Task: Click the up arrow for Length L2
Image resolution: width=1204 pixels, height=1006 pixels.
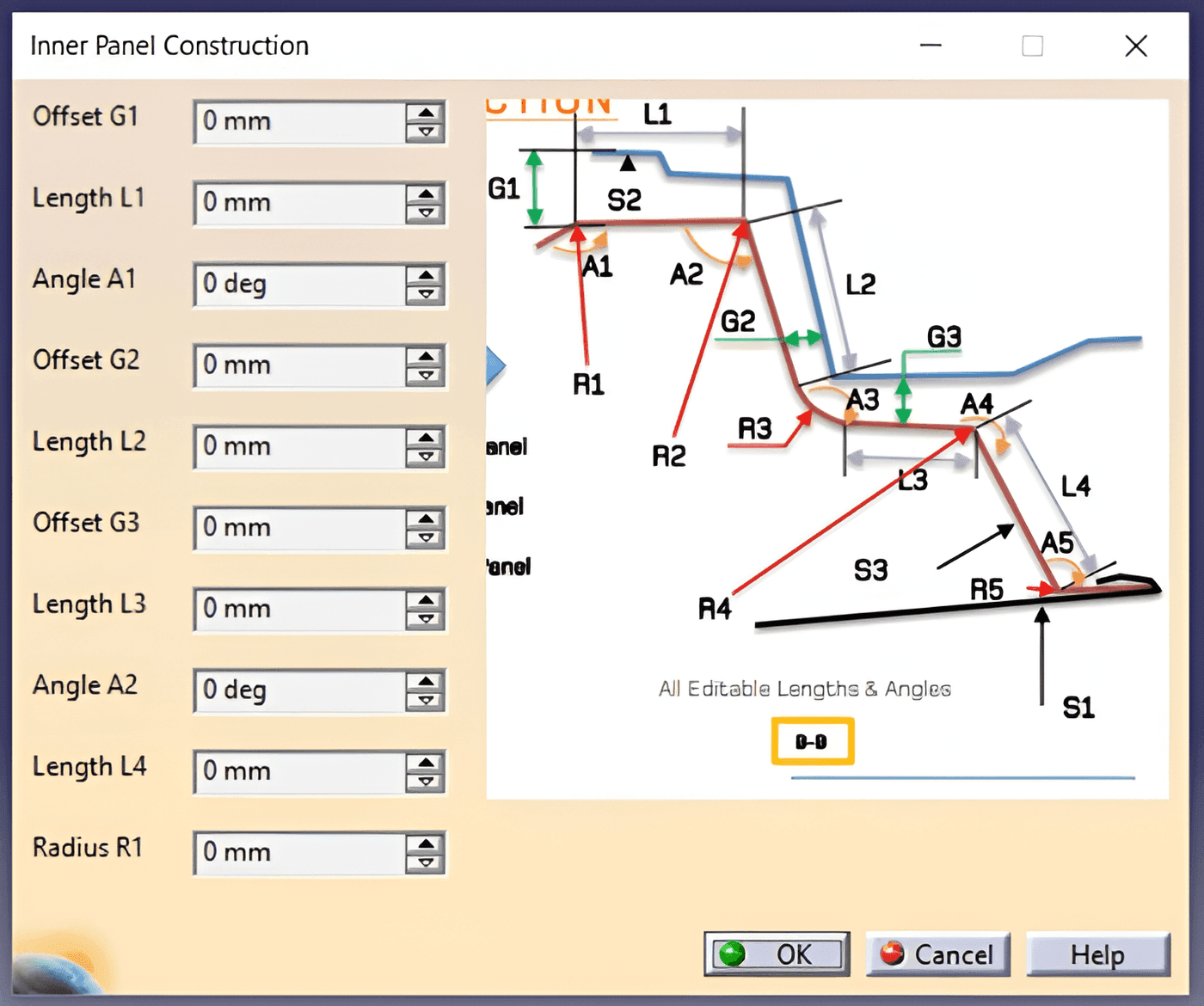Action: pos(425,438)
